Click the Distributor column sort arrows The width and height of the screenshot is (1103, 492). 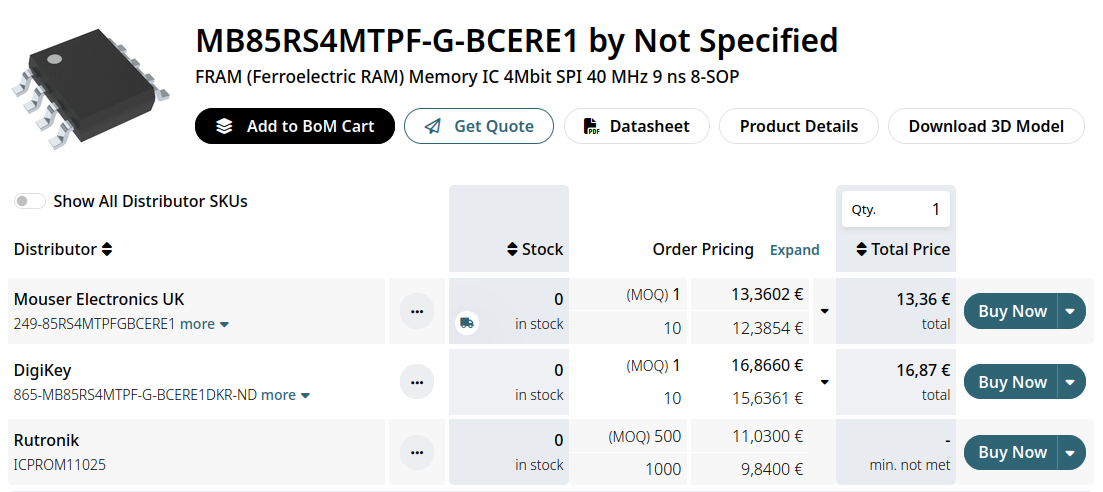pos(107,249)
